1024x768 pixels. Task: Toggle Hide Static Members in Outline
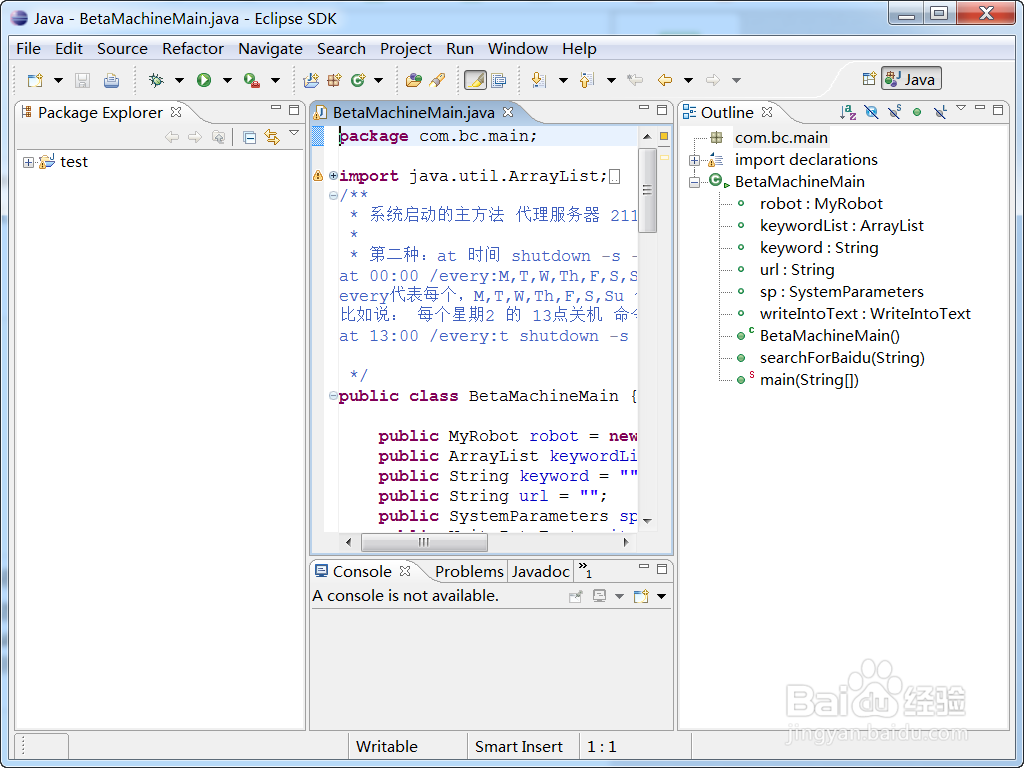(894, 112)
